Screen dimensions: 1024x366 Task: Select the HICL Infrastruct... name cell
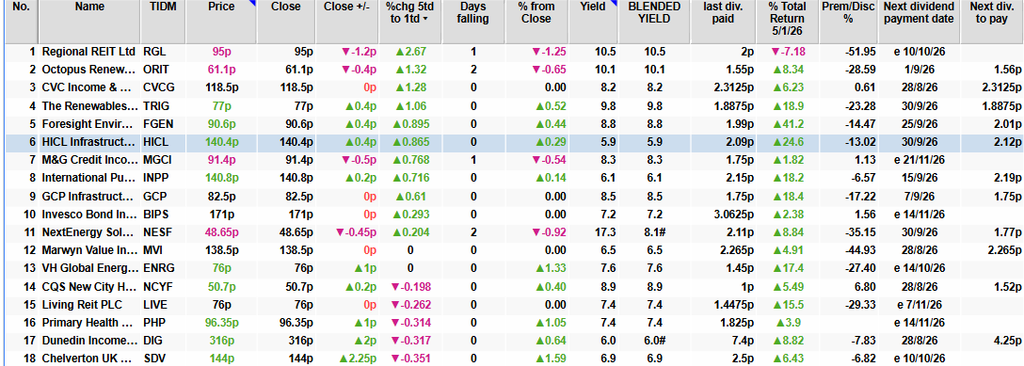click(89, 142)
